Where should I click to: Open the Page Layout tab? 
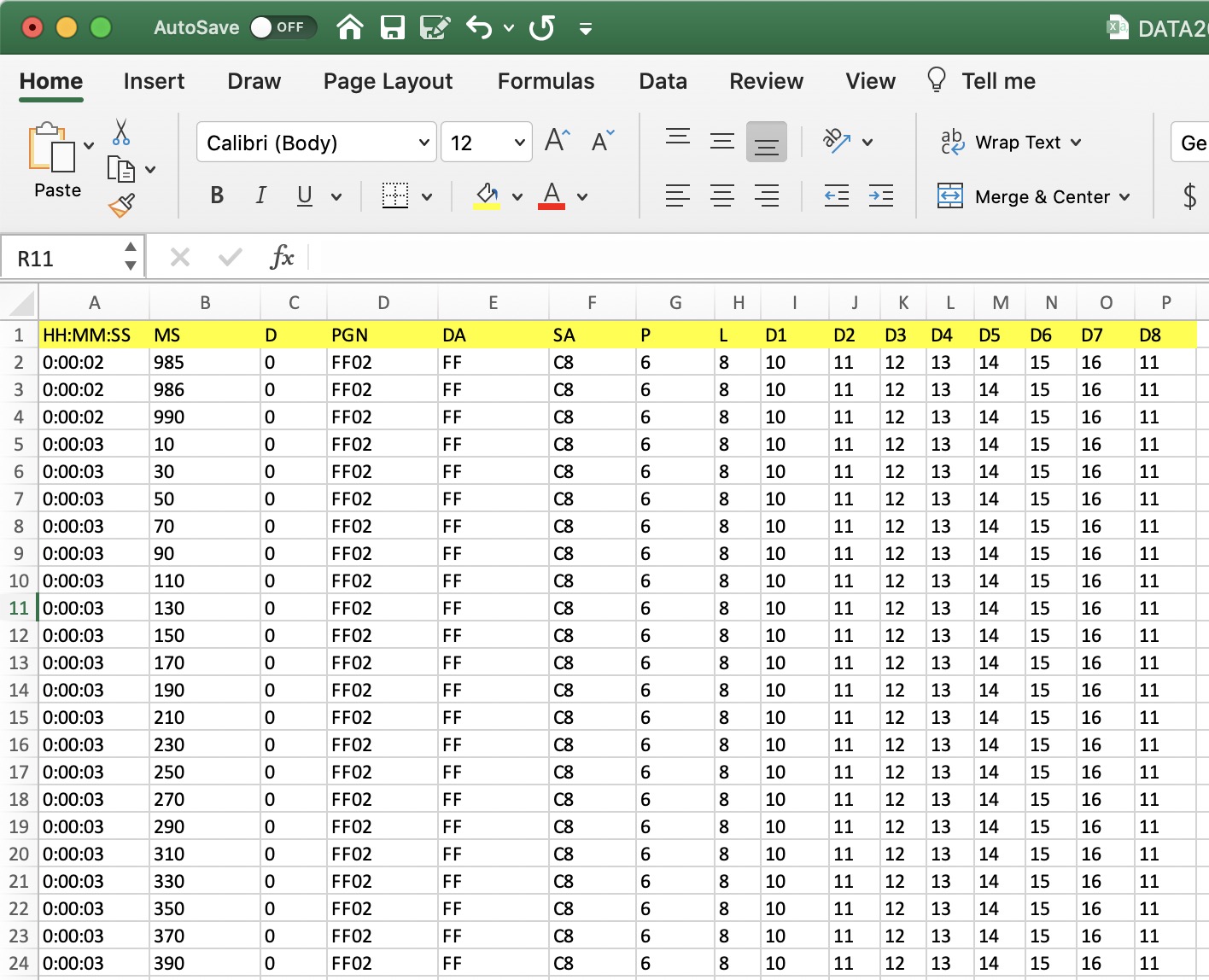tap(388, 81)
